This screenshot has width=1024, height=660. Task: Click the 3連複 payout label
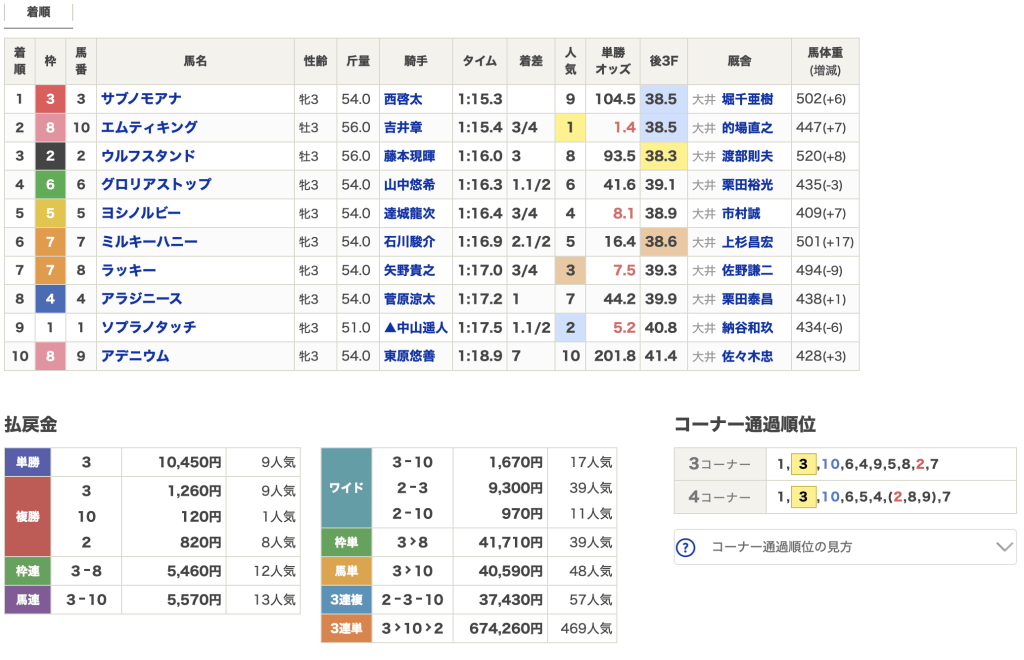346,599
